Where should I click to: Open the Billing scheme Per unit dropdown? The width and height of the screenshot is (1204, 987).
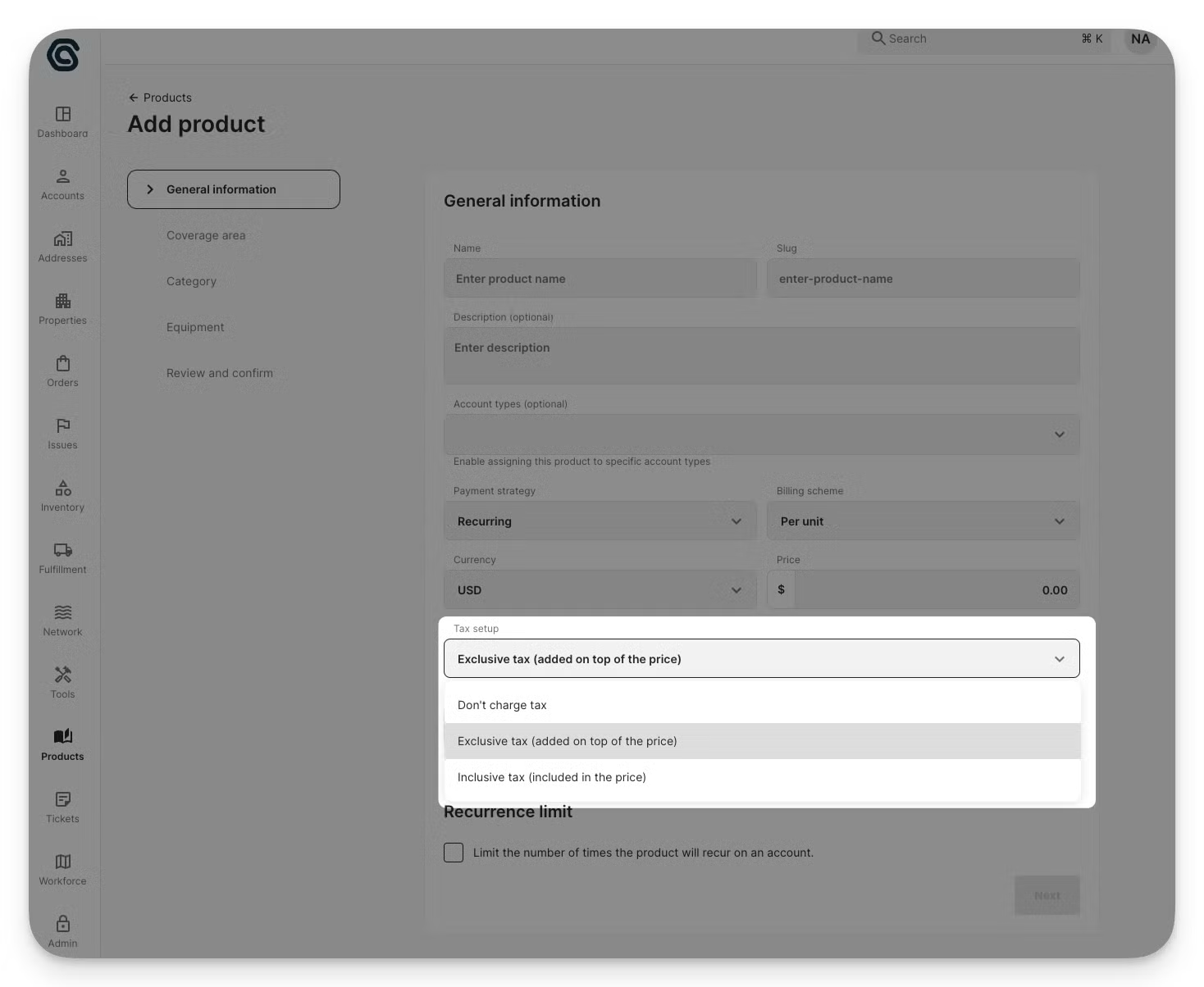(x=924, y=521)
